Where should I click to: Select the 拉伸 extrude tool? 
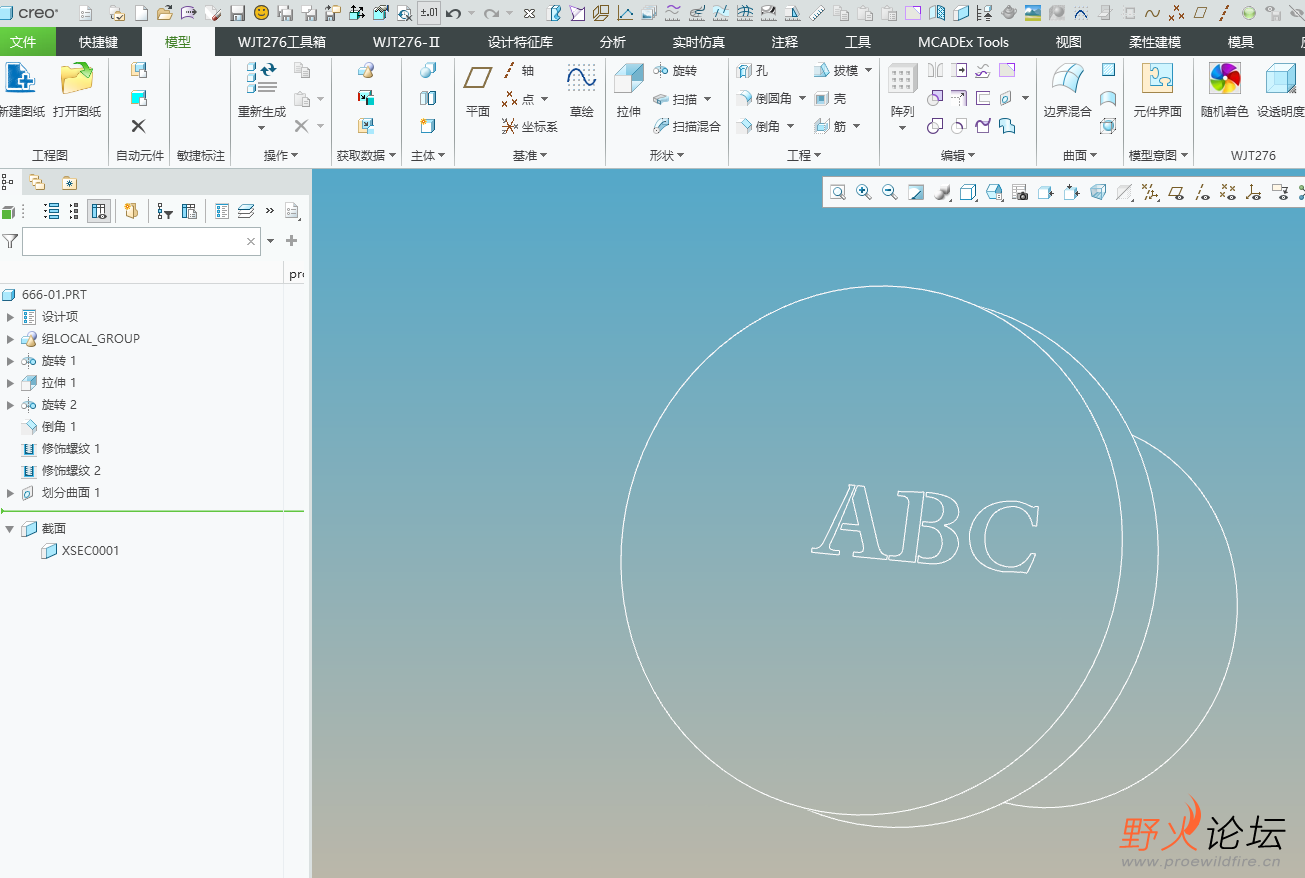629,90
